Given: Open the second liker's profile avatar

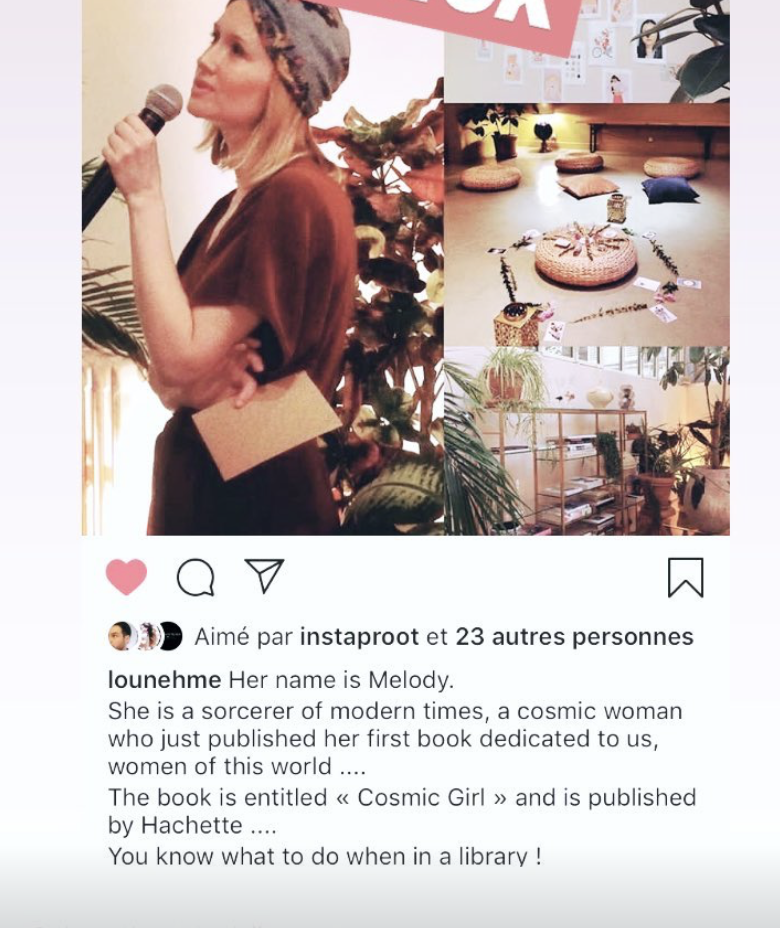Looking at the screenshot, I should 146,636.
